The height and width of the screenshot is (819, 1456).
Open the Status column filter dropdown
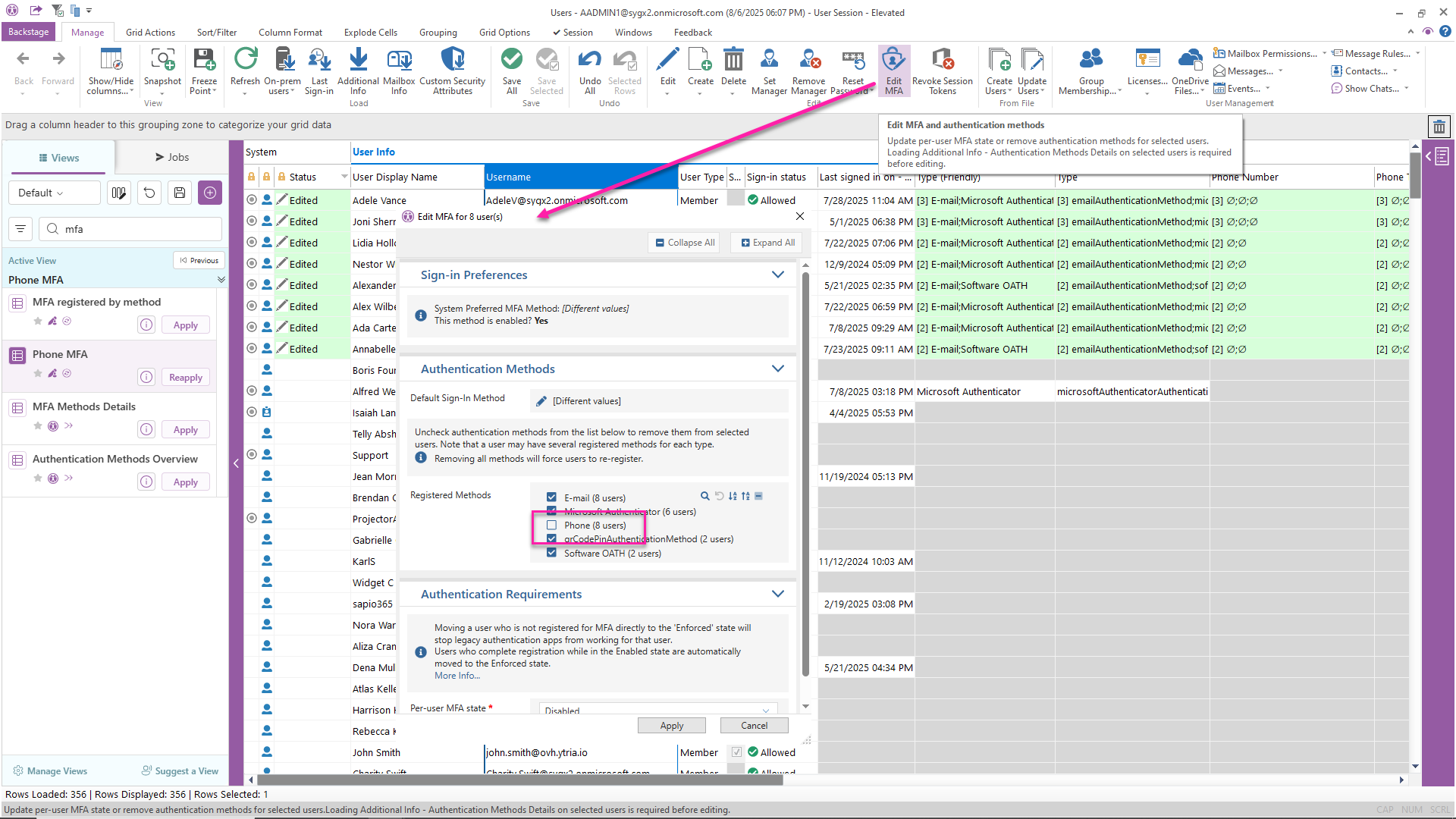(344, 177)
